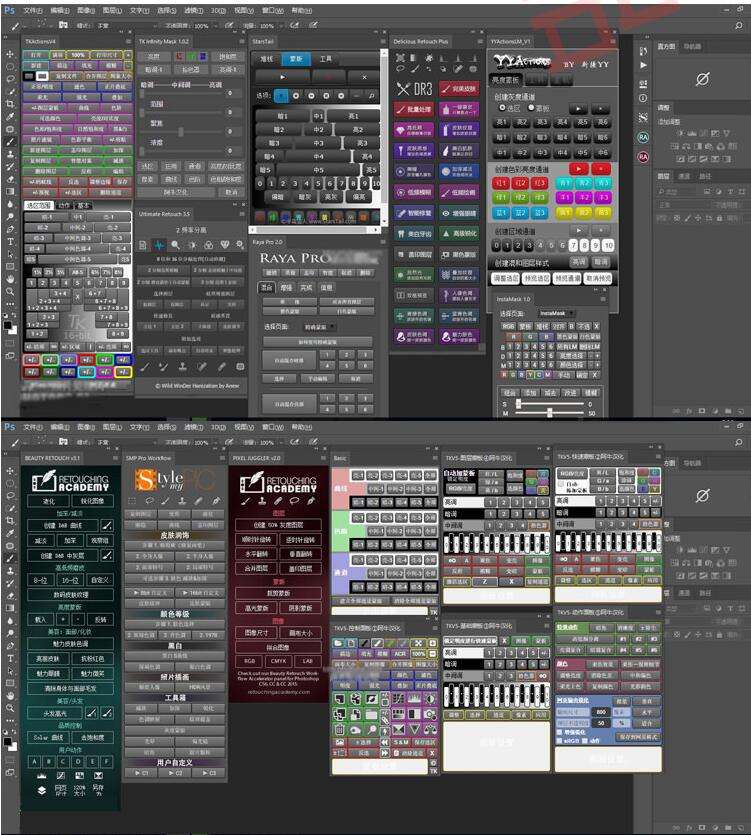
Task: Select 选区 radio in YYActions panel
Action: coord(502,108)
